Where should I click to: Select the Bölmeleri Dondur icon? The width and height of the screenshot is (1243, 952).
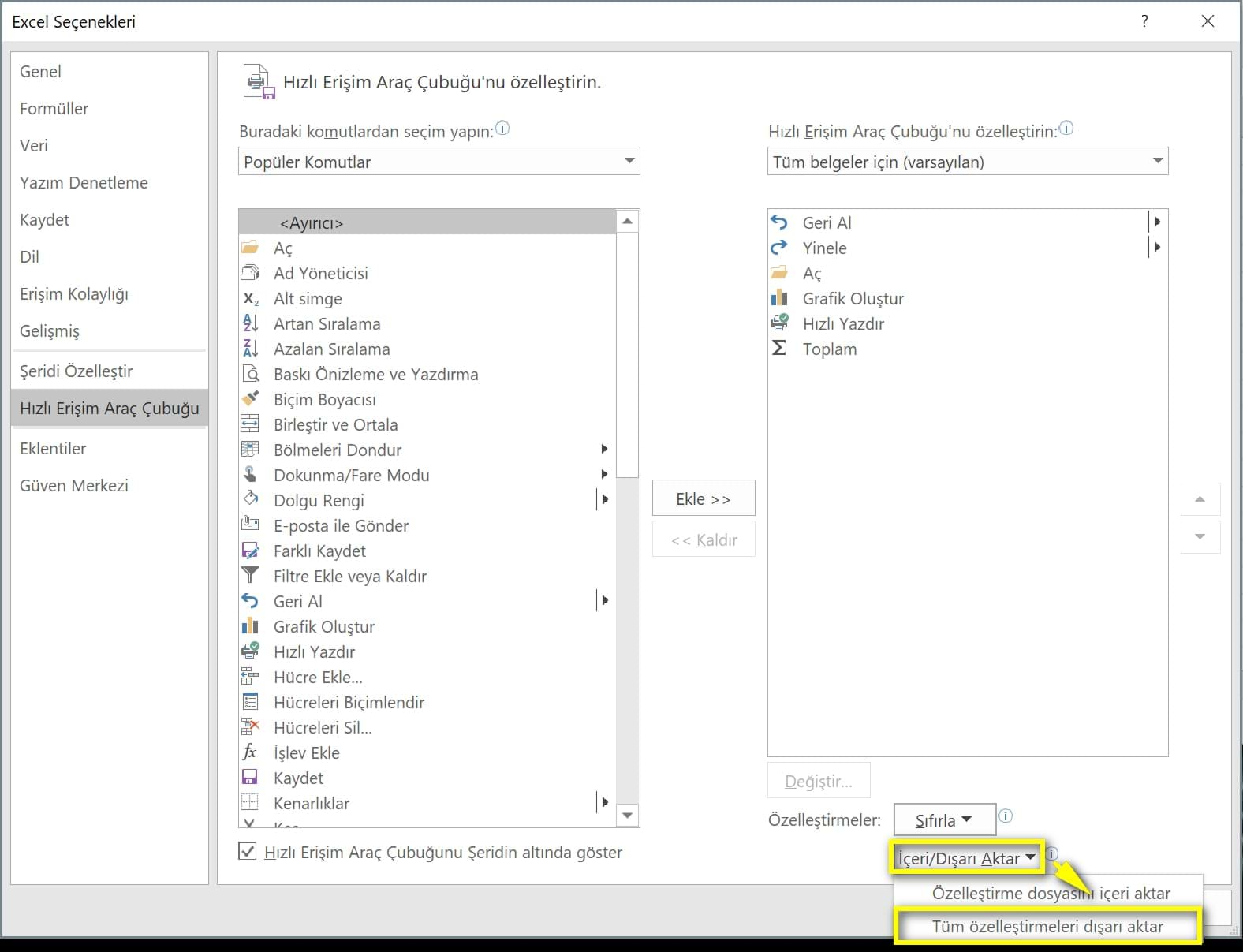[250, 450]
